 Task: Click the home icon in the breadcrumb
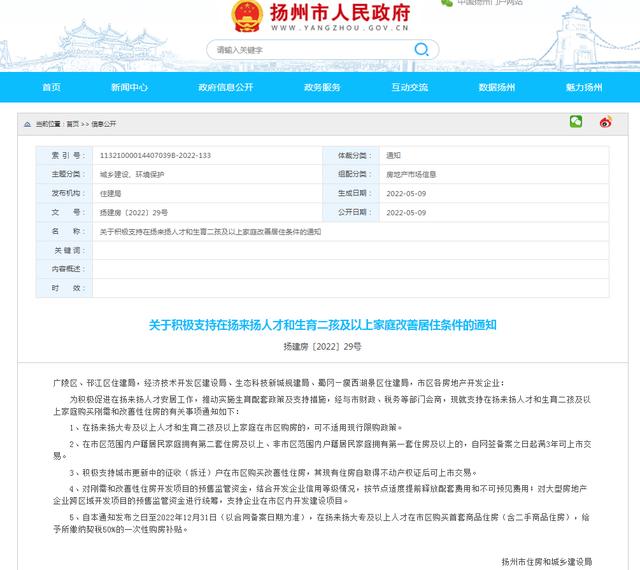[27, 124]
